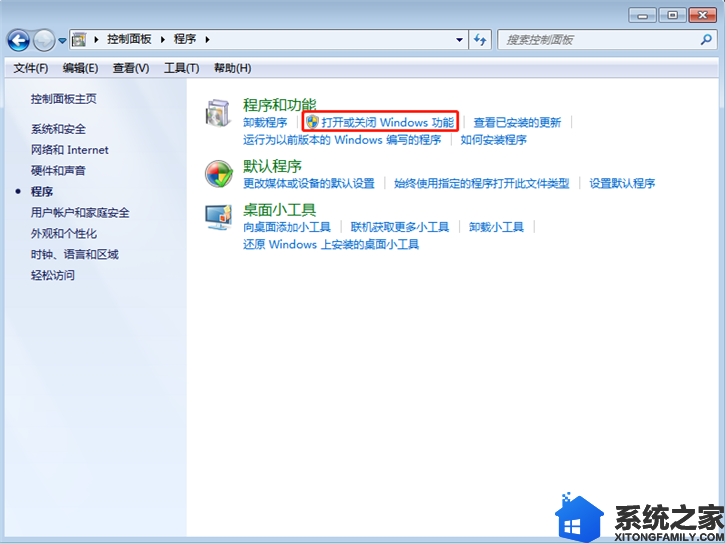The width and height of the screenshot is (725, 543).
Task: Go to 控制面板主页 in sidebar
Action: tap(64, 99)
